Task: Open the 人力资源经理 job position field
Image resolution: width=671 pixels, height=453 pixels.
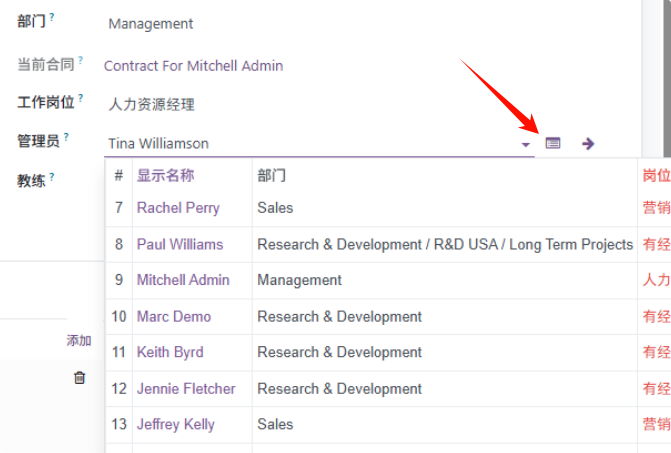Action: [151, 104]
